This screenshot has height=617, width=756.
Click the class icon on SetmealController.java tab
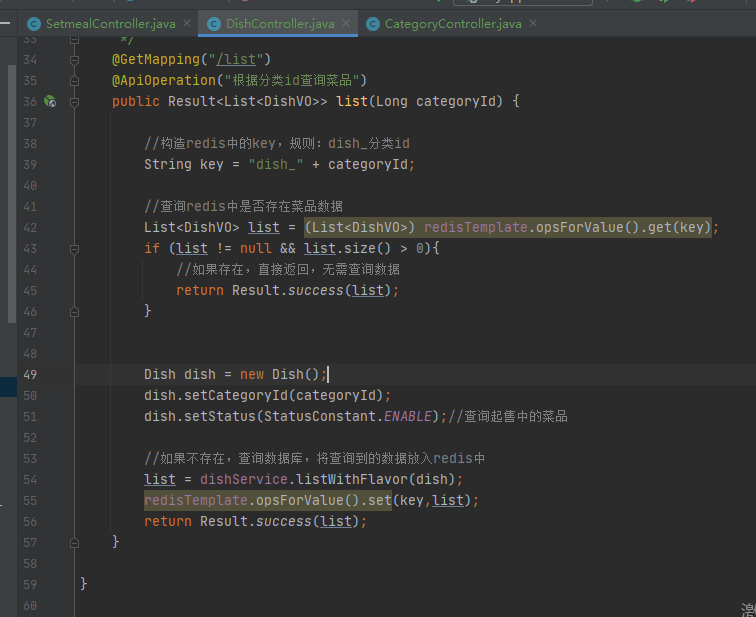34,24
